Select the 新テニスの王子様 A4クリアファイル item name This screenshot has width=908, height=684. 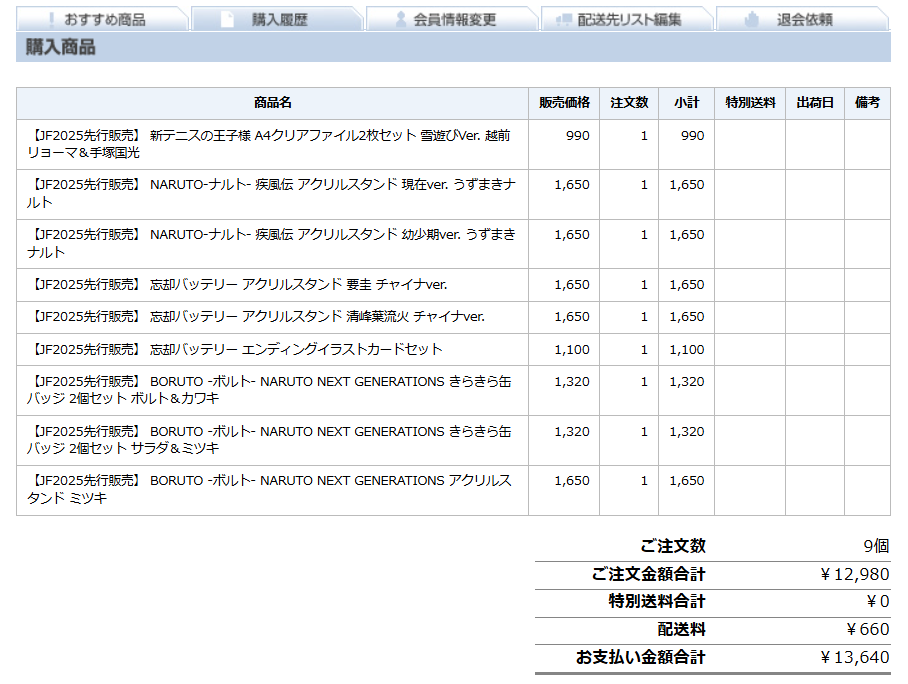pyautogui.click(x=269, y=144)
